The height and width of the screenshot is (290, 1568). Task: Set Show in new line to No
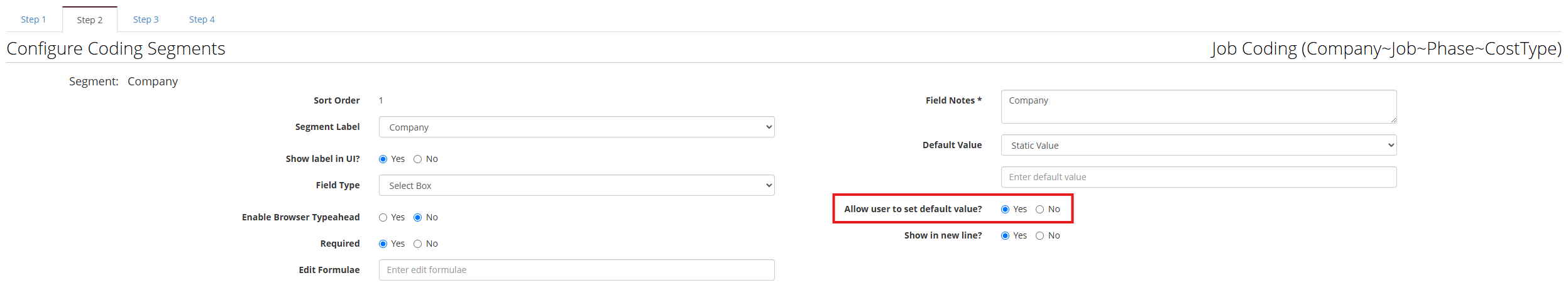1040,236
